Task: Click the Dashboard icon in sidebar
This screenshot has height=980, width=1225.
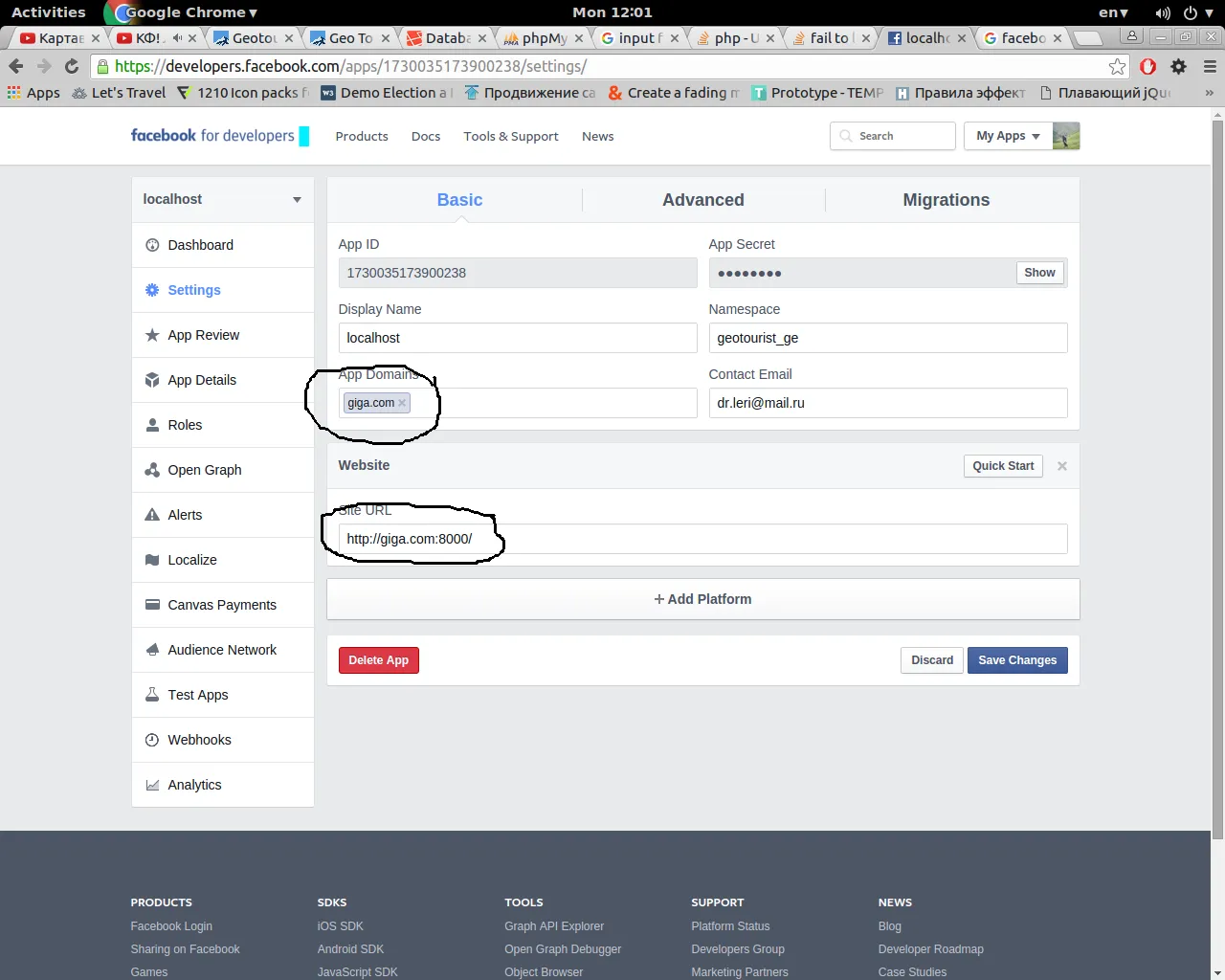Action: tap(152, 245)
